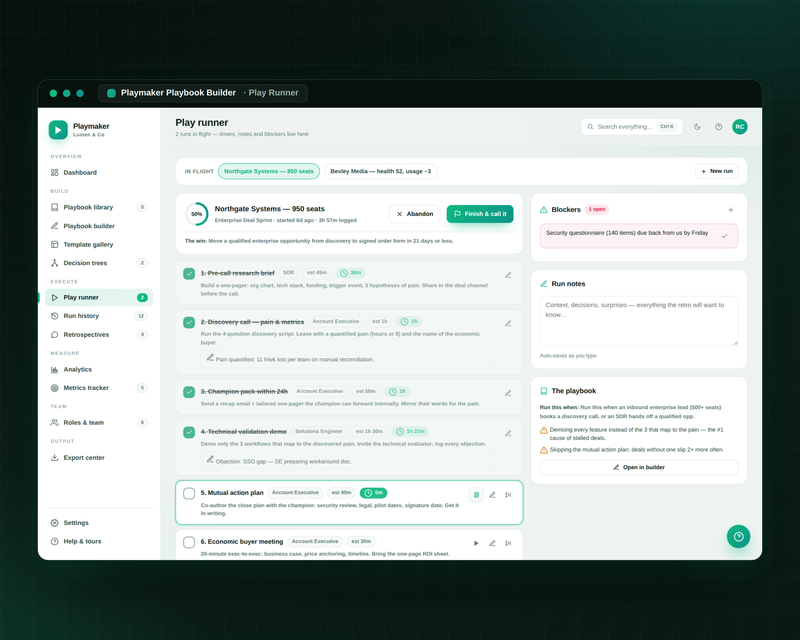Edit the Pre-call research brief step

(508, 275)
